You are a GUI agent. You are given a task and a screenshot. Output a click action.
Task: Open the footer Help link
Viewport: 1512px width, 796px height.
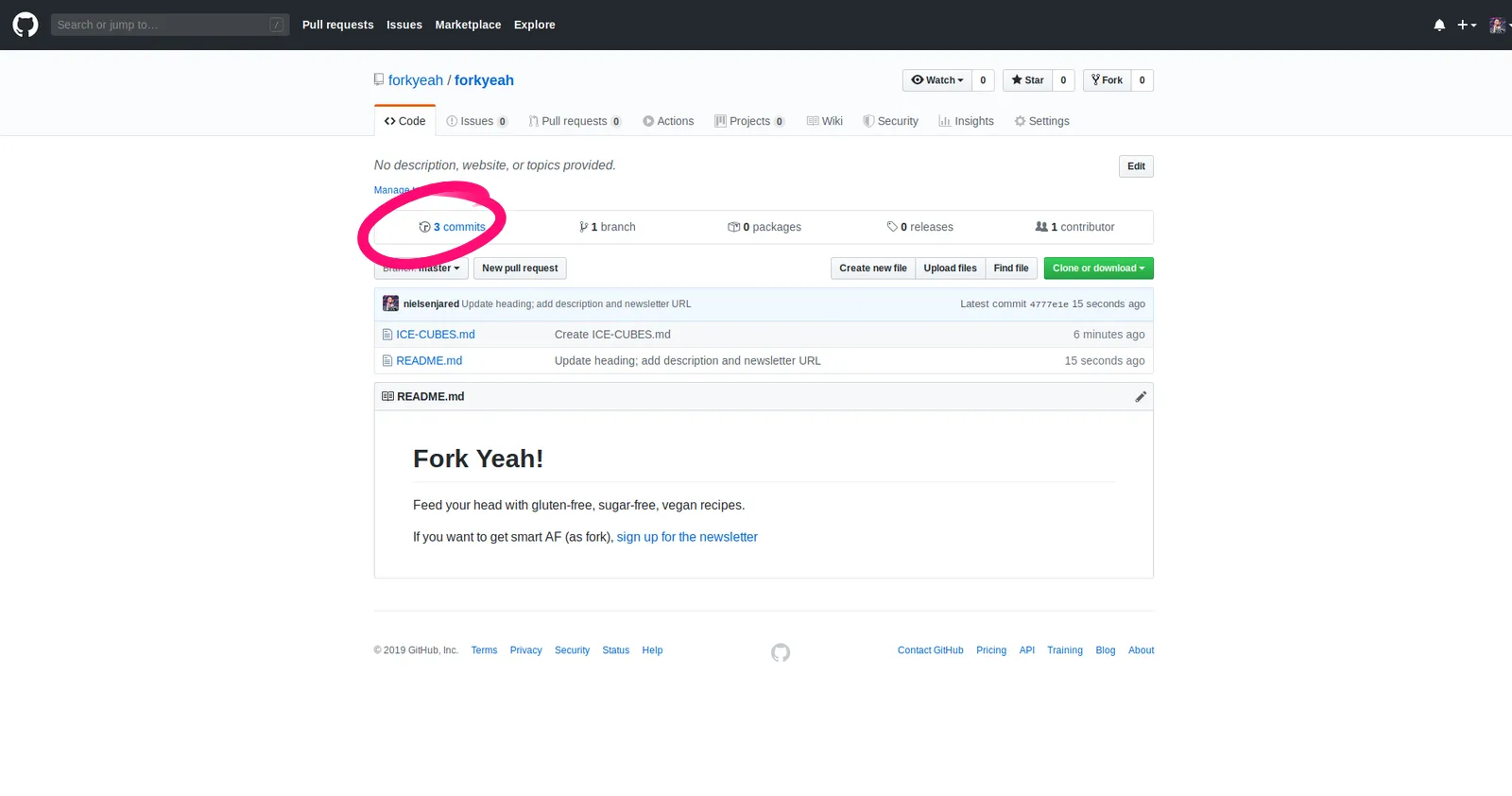coord(652,650)
